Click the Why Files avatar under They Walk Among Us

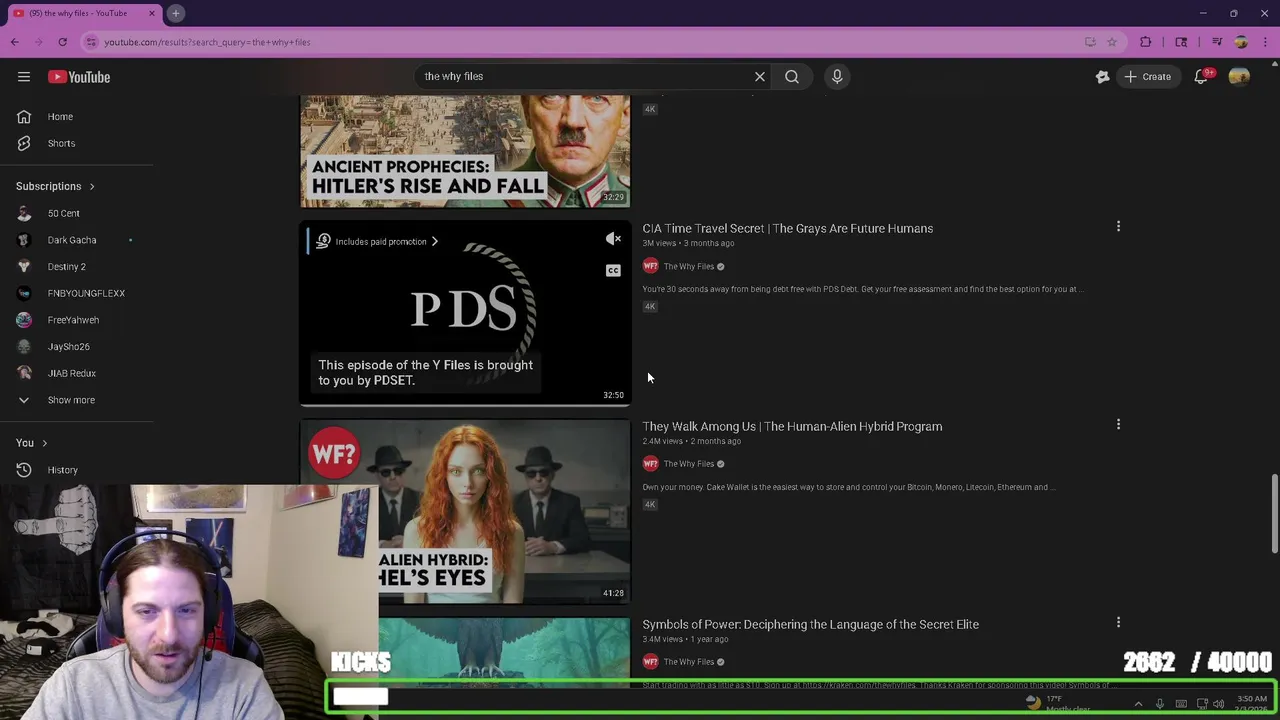[650, 464]
